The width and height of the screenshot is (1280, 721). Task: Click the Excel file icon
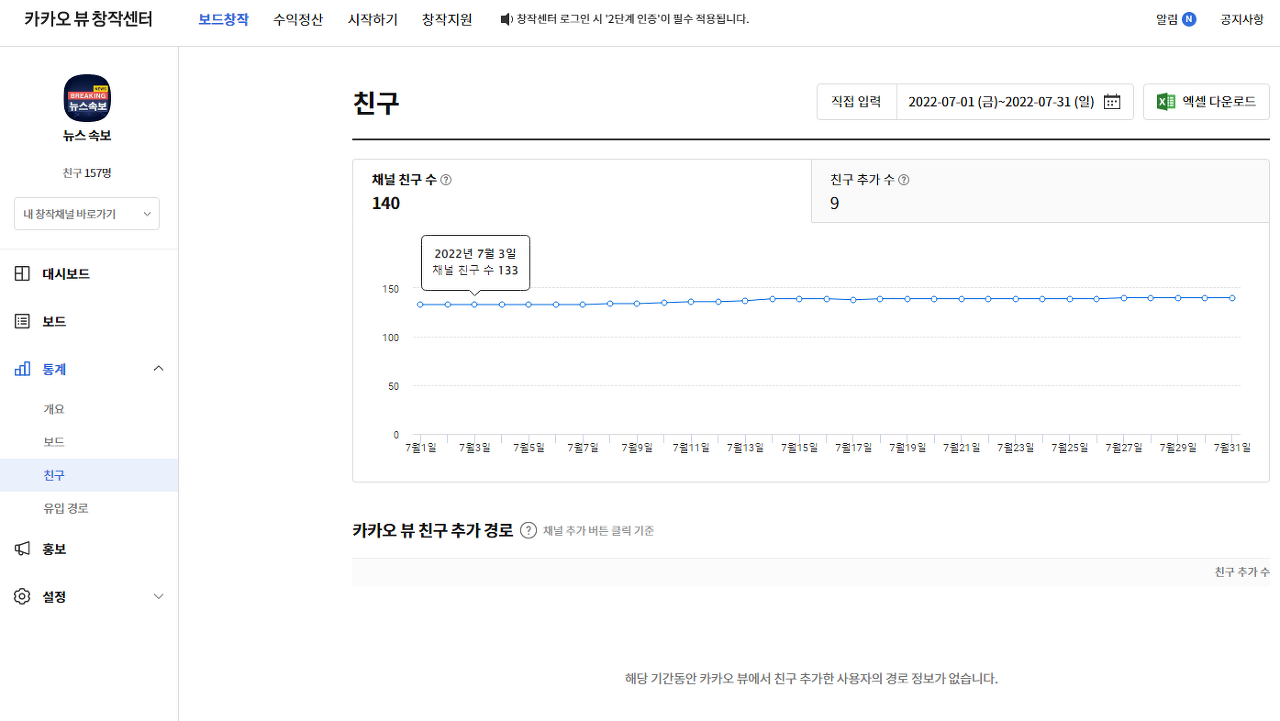coord(1165,102)
